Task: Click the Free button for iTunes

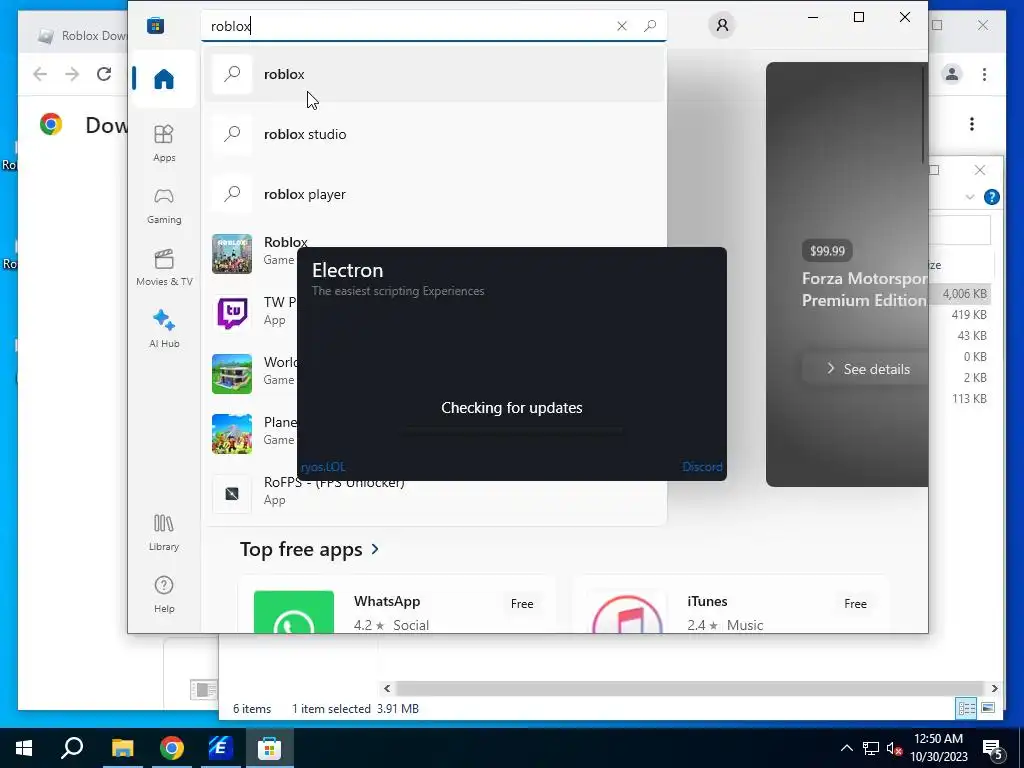Action: coord(855,604)
